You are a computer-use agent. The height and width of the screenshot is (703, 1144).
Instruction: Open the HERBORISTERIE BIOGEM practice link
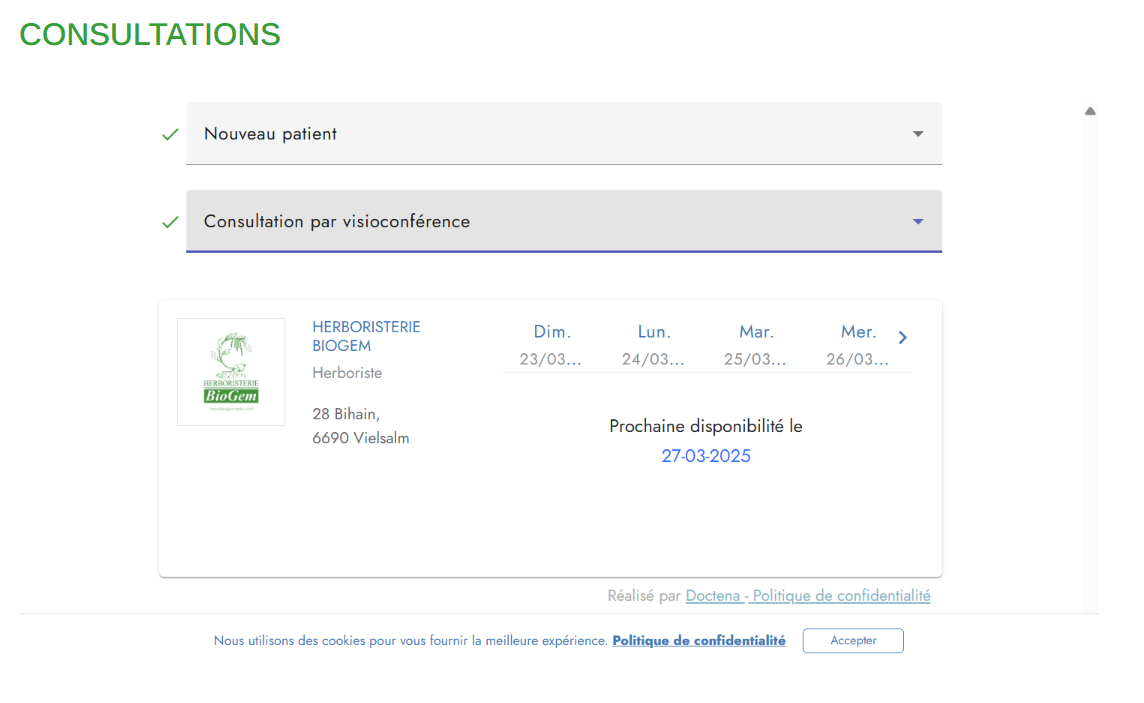[366, 336]
